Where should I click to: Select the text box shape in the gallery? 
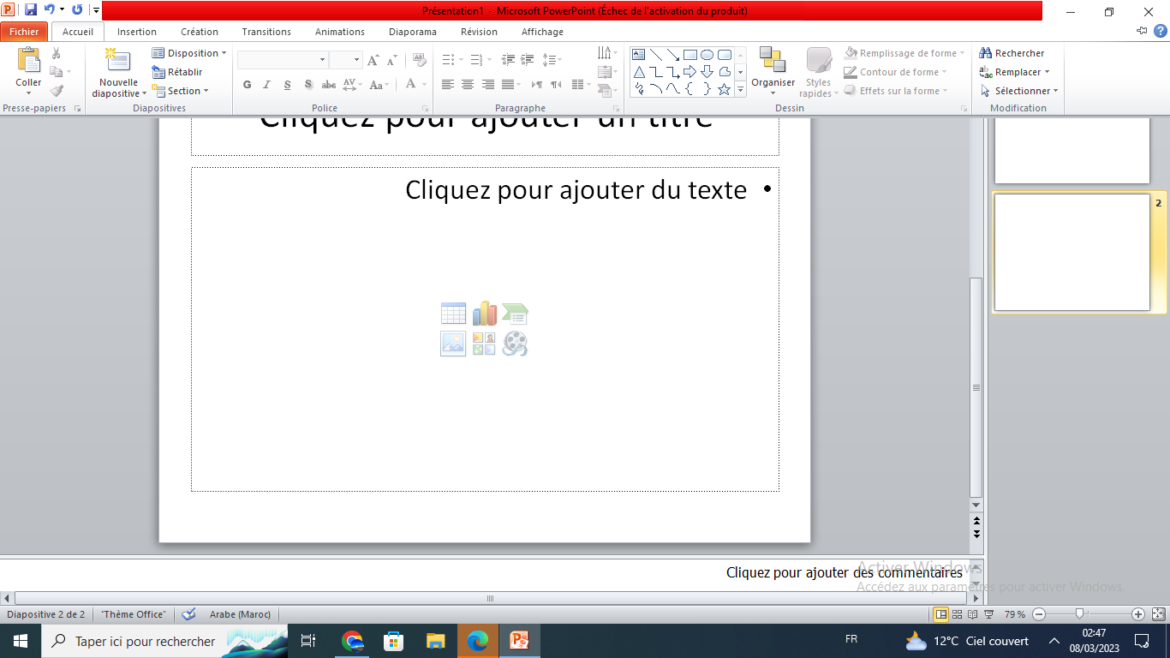(x=639, y=54)
